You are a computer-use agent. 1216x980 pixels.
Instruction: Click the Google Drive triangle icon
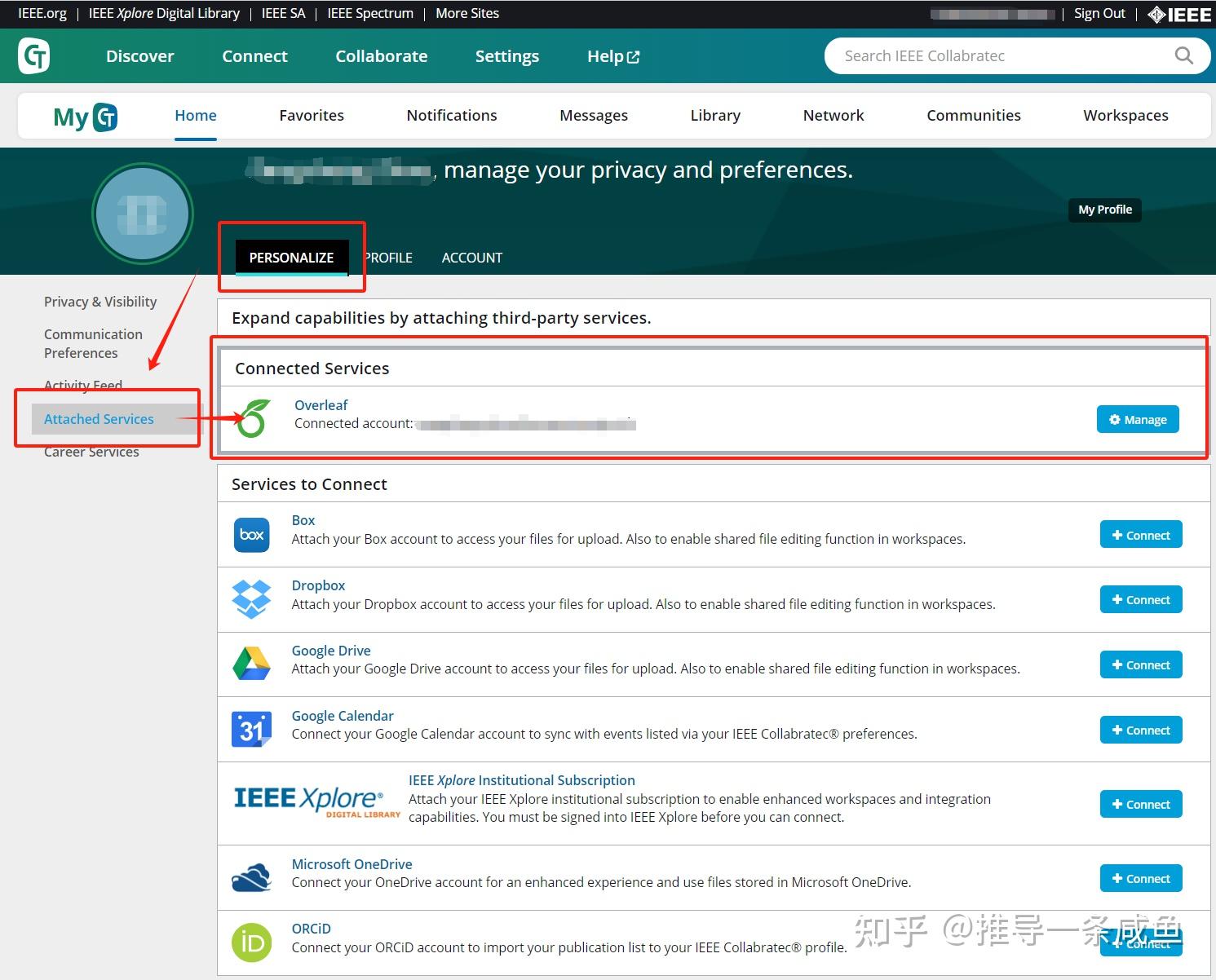[251, 664]
